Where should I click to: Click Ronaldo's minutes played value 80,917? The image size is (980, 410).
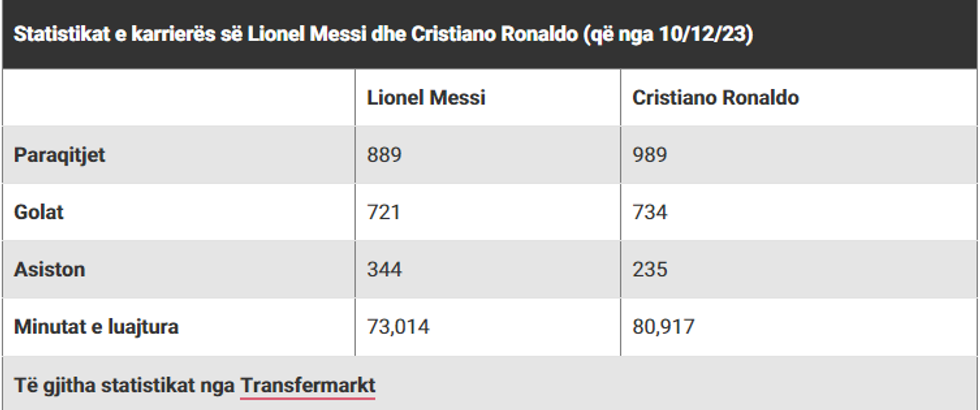(663, 326)
